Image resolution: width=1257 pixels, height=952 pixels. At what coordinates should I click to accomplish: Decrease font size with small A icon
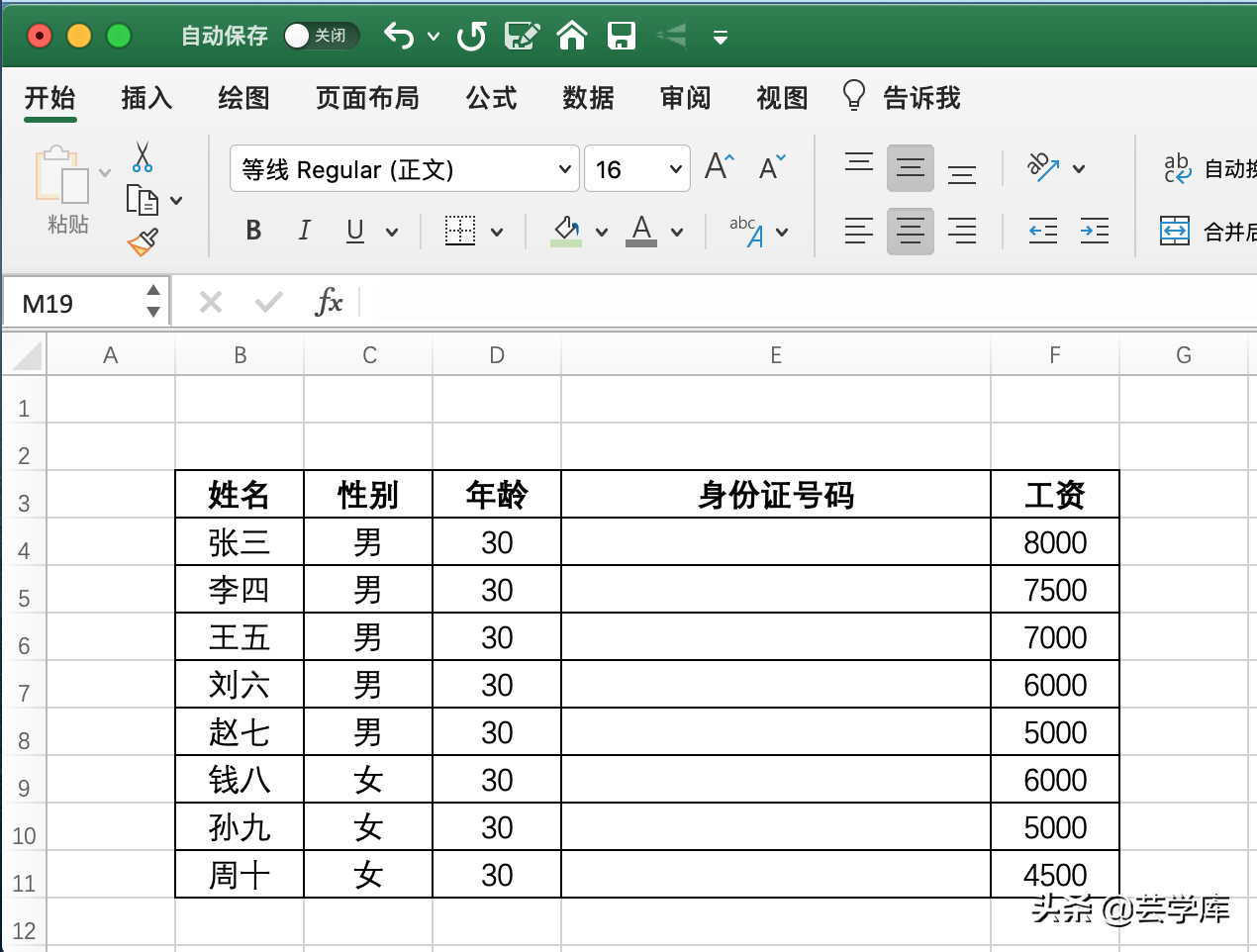tap(772, 167)
